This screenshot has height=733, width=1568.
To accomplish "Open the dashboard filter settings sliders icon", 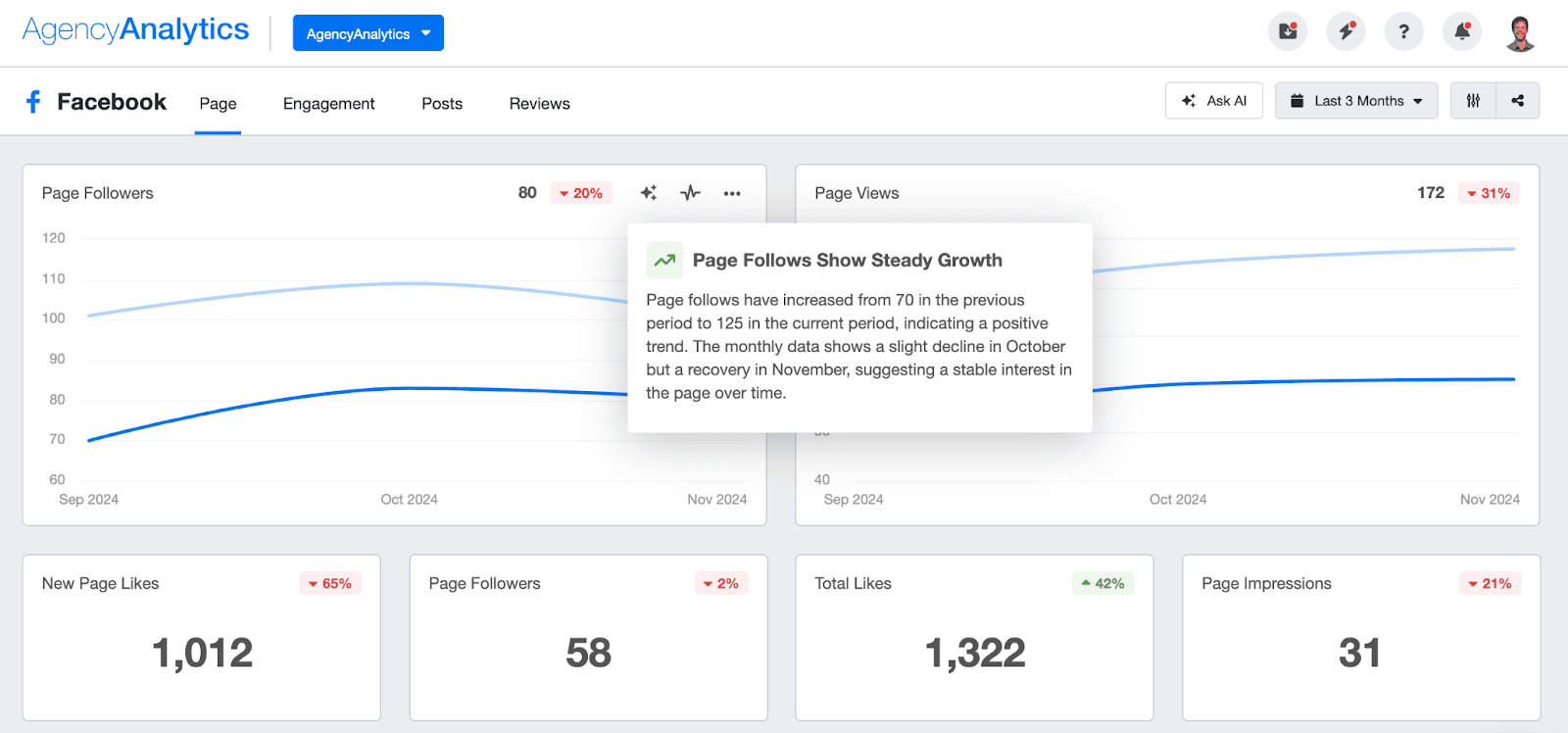I will pos(1473,101).
